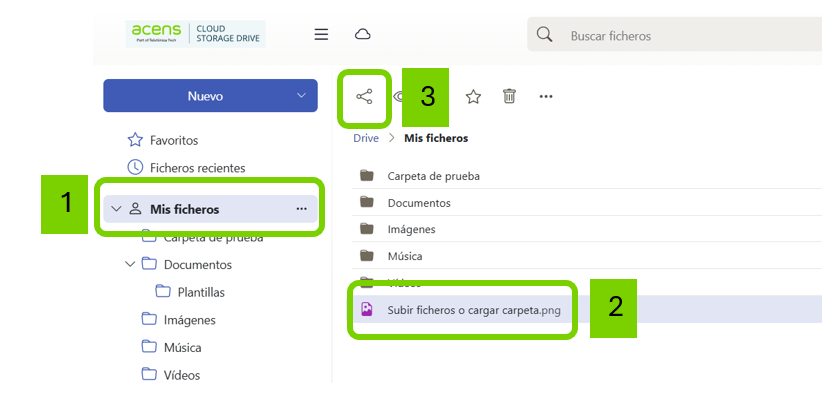Collapse the Documentos tree chevron

point(130,264)
